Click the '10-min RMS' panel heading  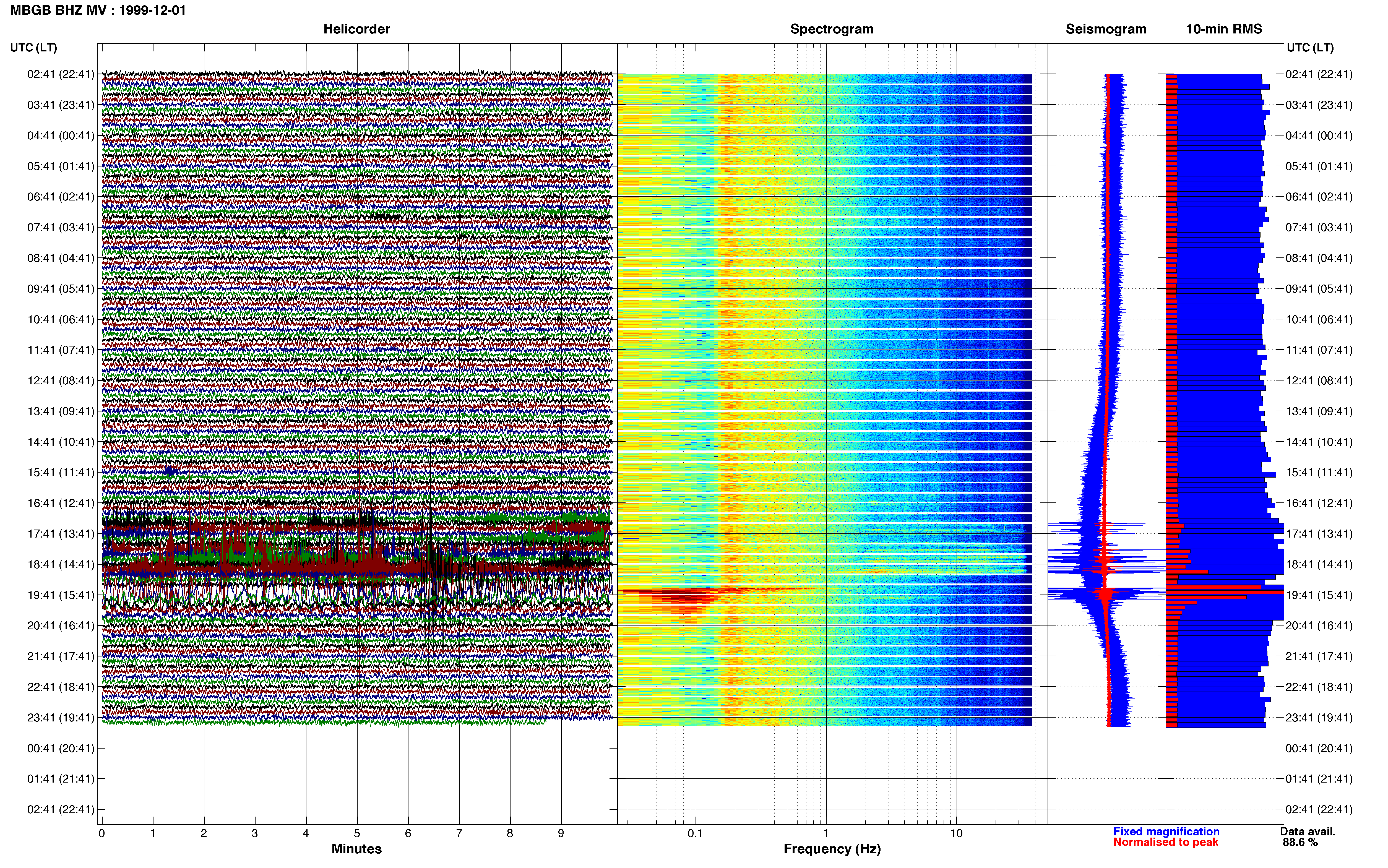click(1224, 29)
